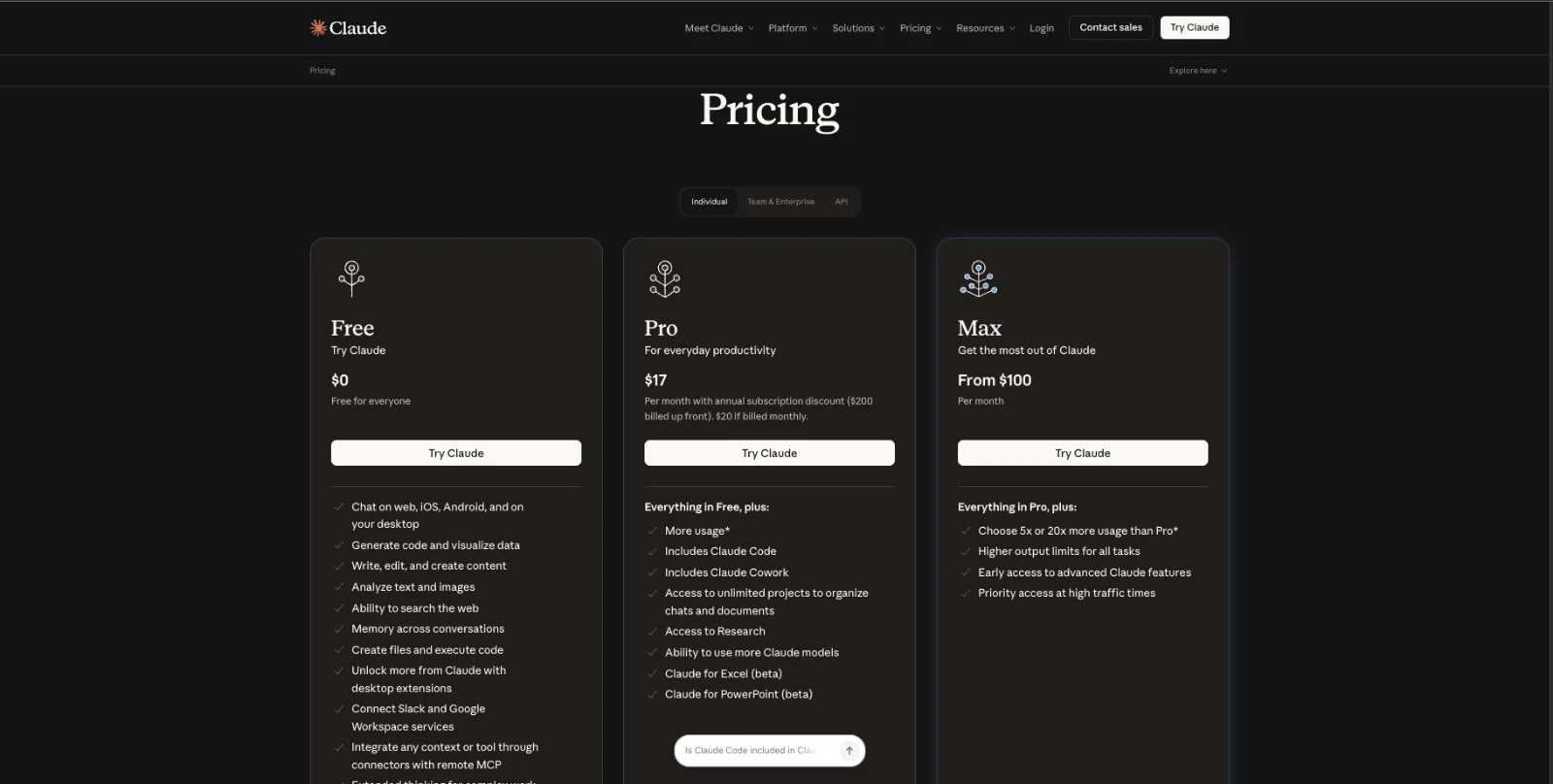Click the Free plan sprout icon
1553x784 pixels.
[351, 278]
